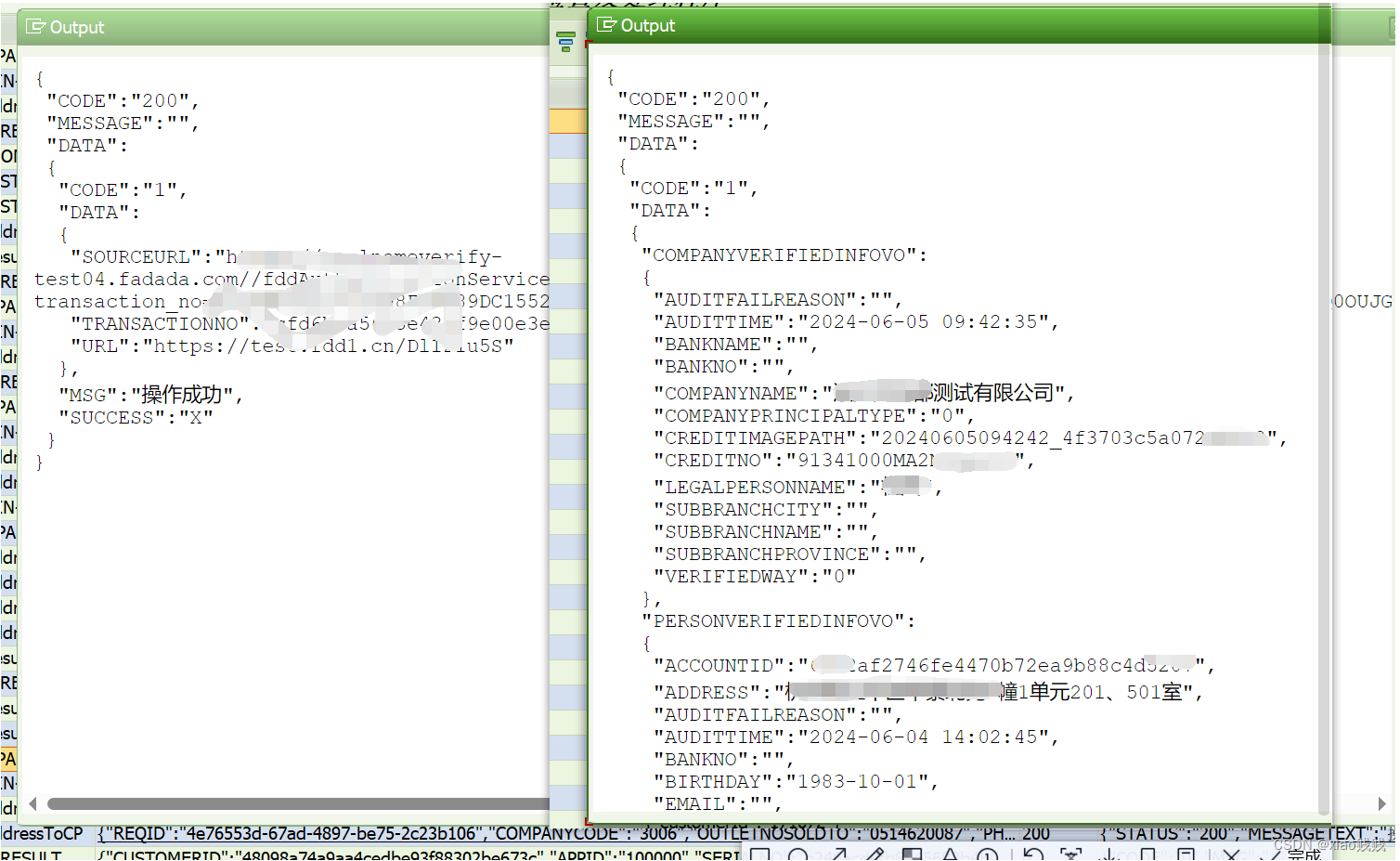
Task: Click the "AUDITFAILREASON" line under COMPANYVERIFIEDINFOVO
Action: 777,299
